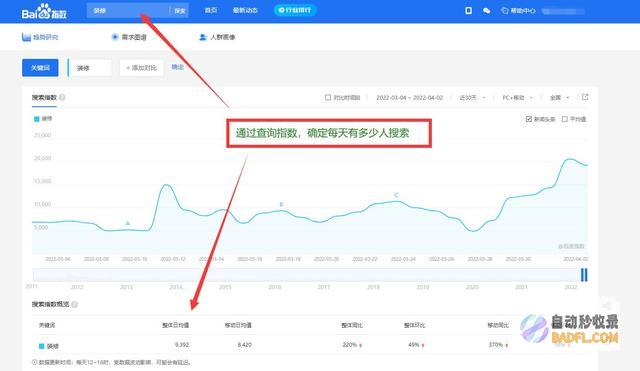
Task: Click the 370% mobile year-on-year value
Action: tap(496, 345)
